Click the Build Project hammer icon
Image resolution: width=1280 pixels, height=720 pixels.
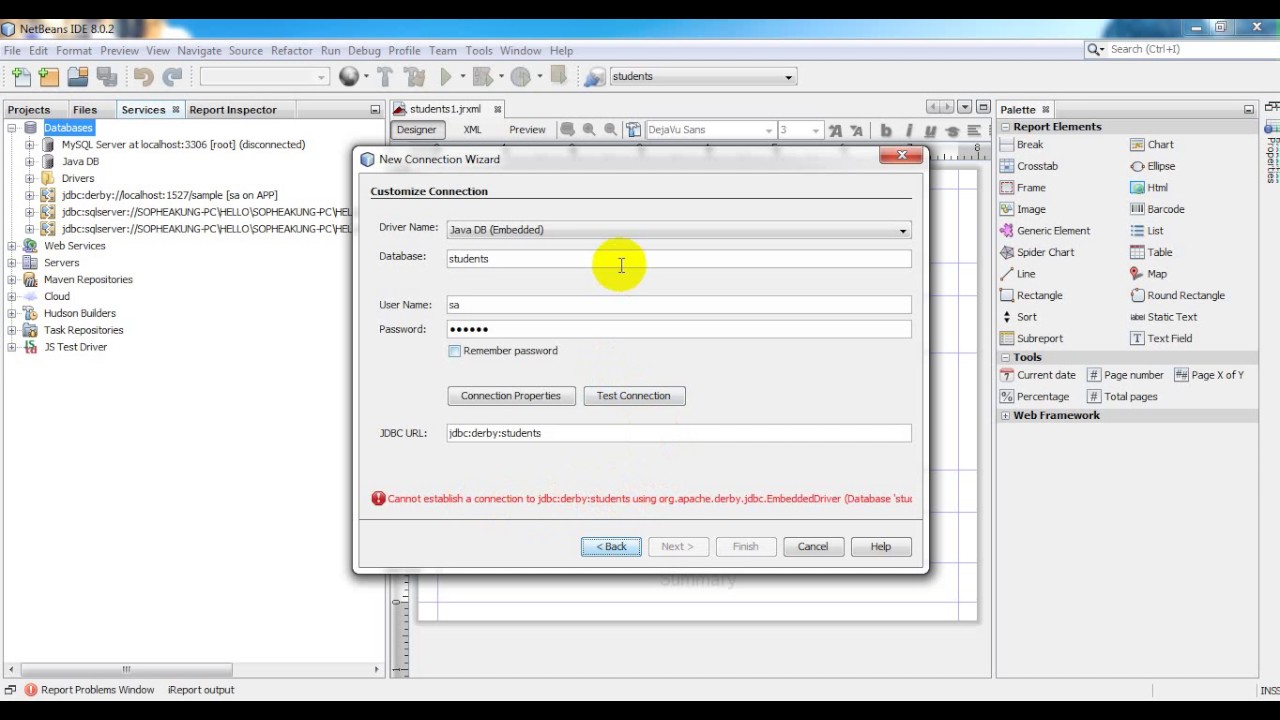385,76
